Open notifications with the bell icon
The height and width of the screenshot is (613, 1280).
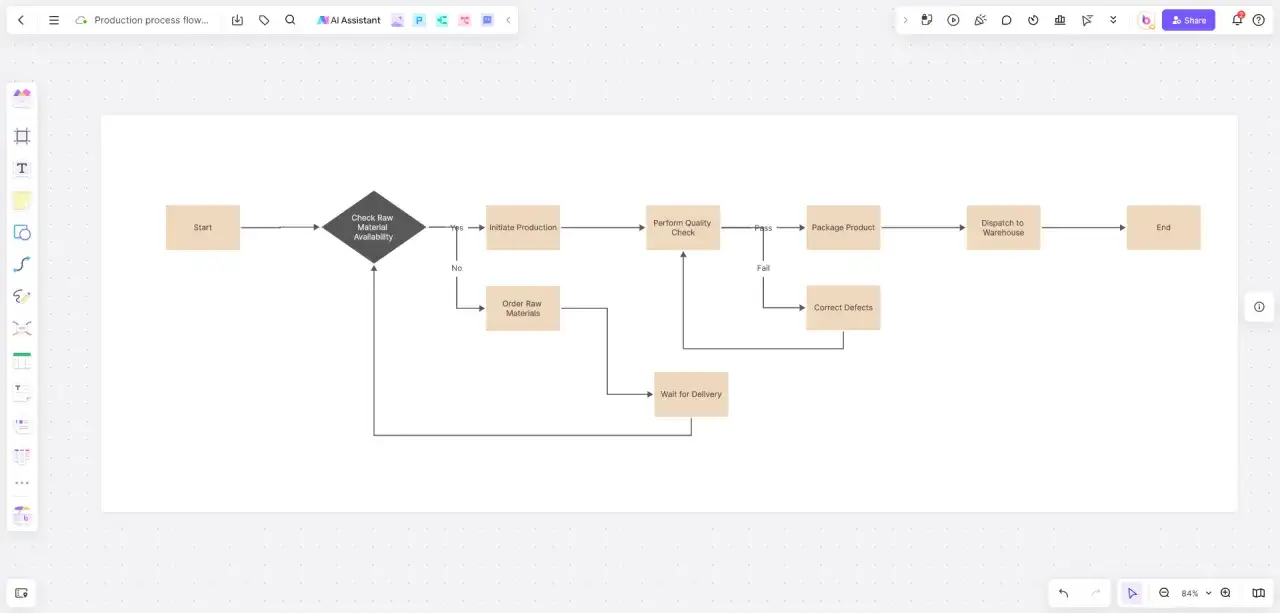(1237, 20)
